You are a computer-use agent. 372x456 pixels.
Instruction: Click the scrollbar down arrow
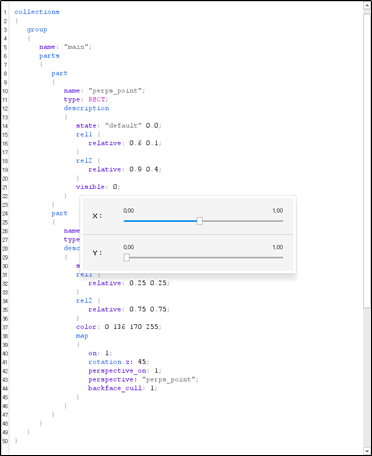367,451
